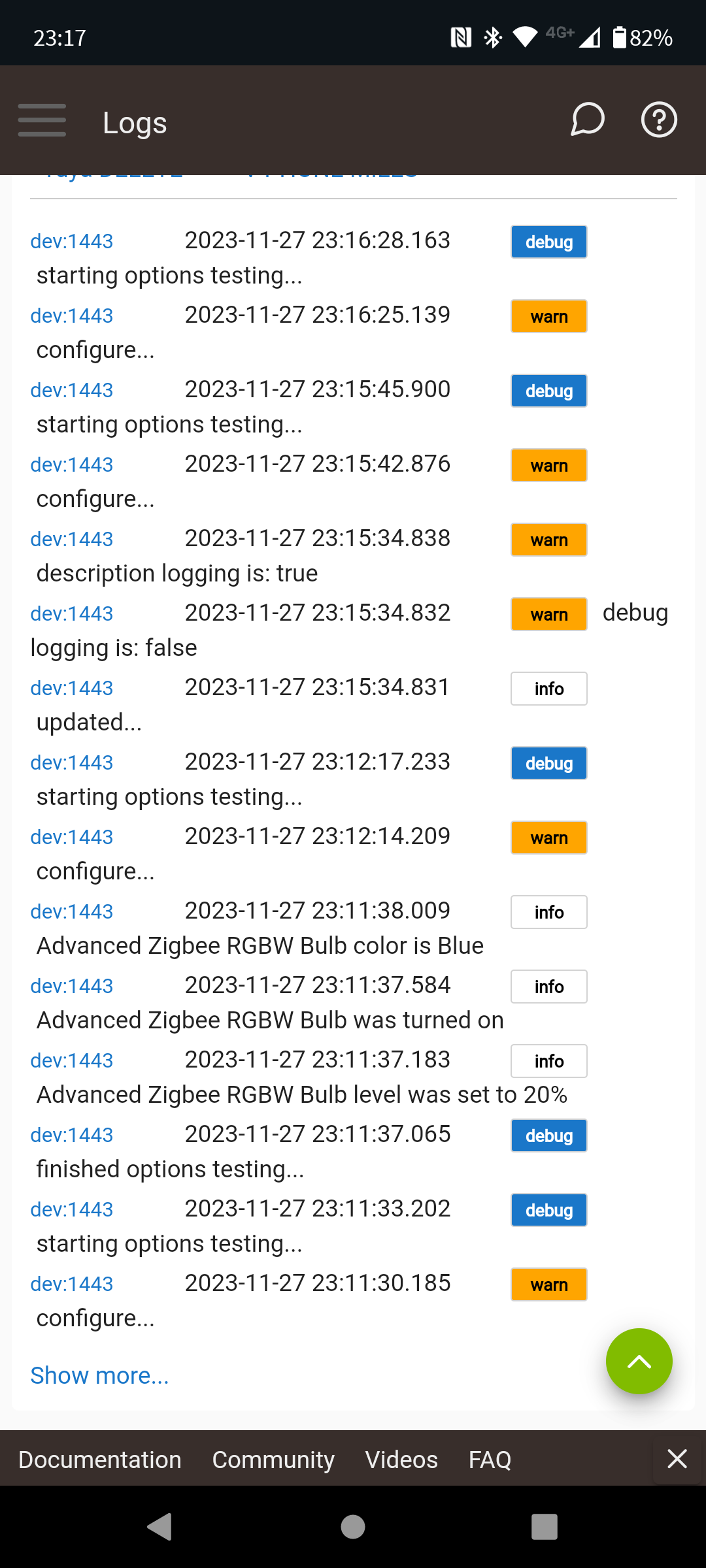Open the Community footer link

pyautogui.click(x=273, y=1460)
